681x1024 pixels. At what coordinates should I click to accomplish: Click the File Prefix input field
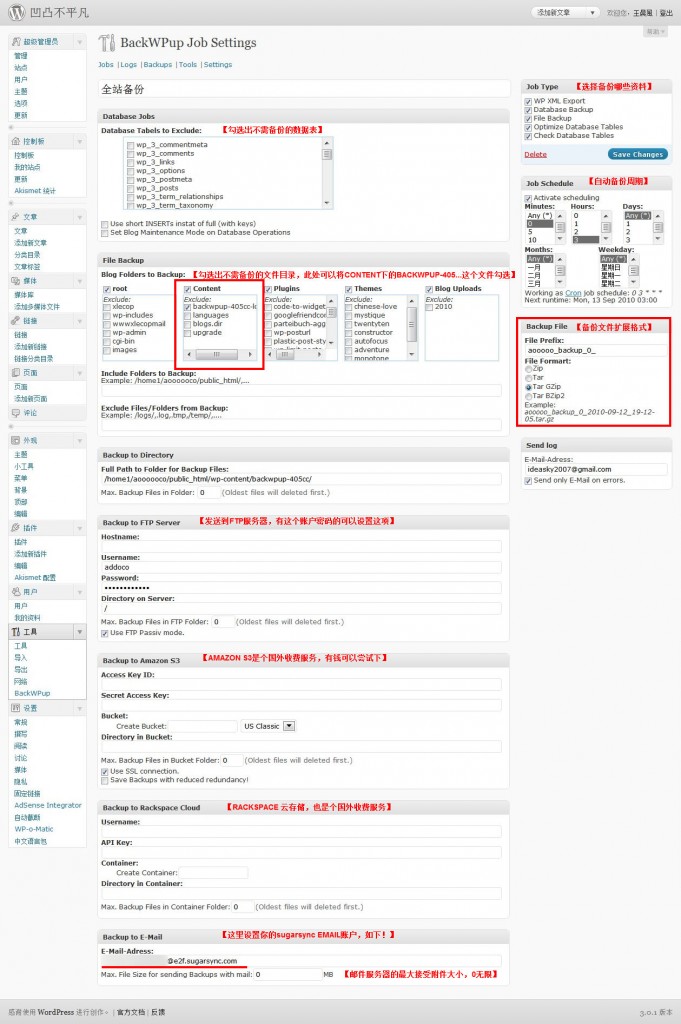click(595, 351)
